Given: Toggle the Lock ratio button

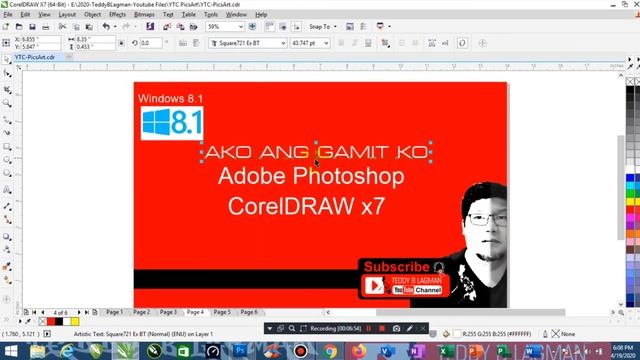Looking at the screenshot, I should [x=121, y=43].
